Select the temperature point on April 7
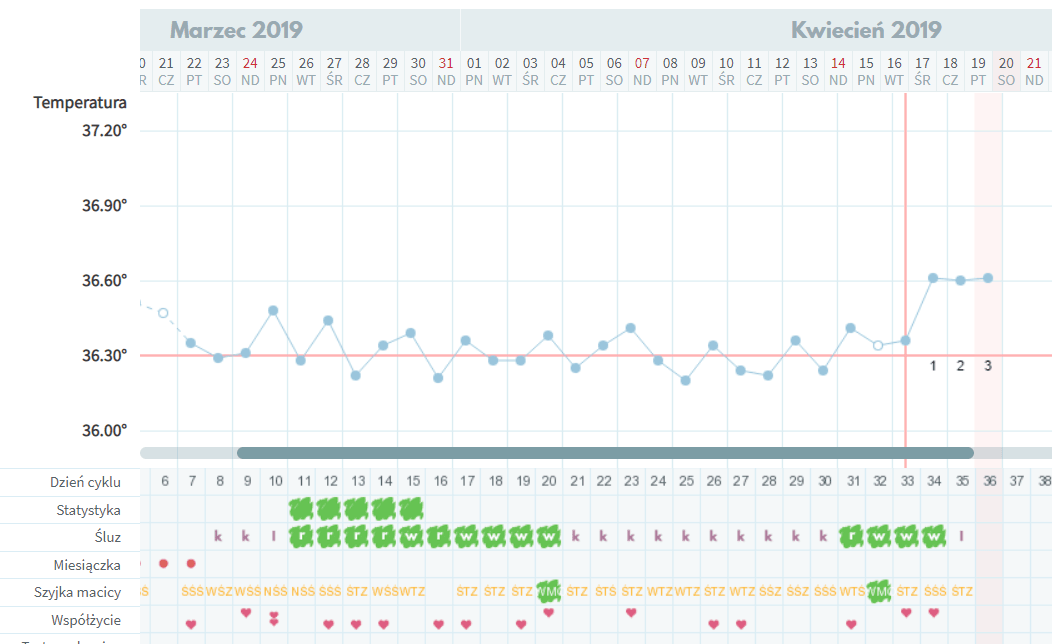The image size is (1052, 644). pos(631,328)
